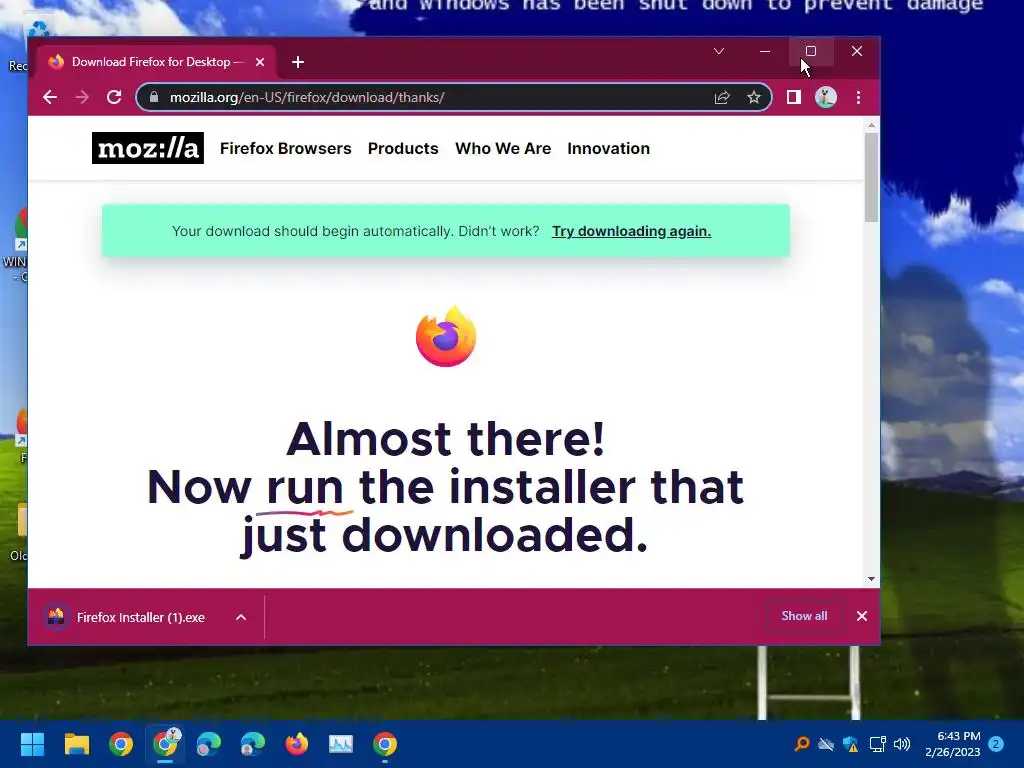Launch Firefox from the taskbar
Screen dimensions: 1024x768
(297, 744)
